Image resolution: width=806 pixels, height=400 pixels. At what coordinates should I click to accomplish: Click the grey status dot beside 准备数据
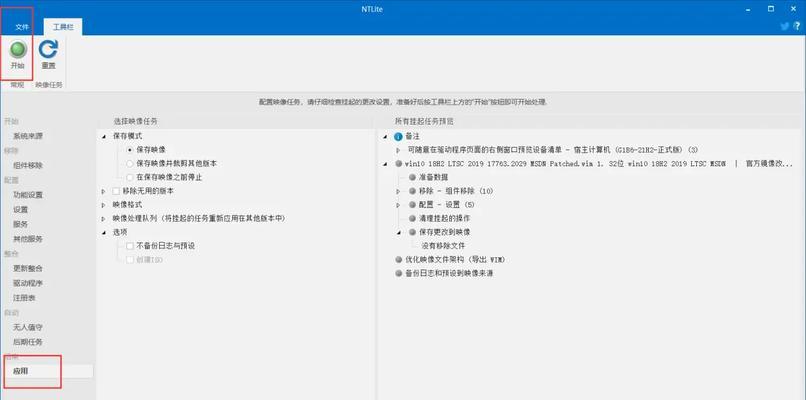click(412, 177)
